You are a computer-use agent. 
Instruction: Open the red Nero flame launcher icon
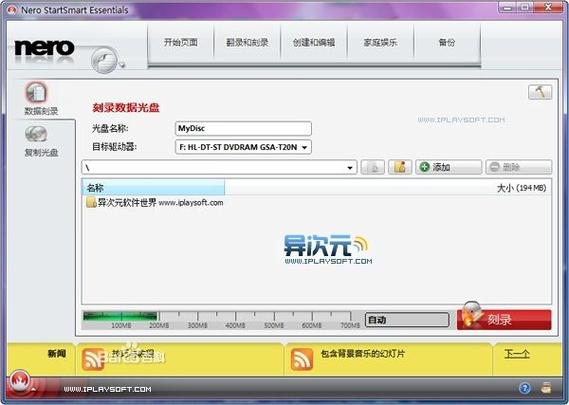pos(20,381)
